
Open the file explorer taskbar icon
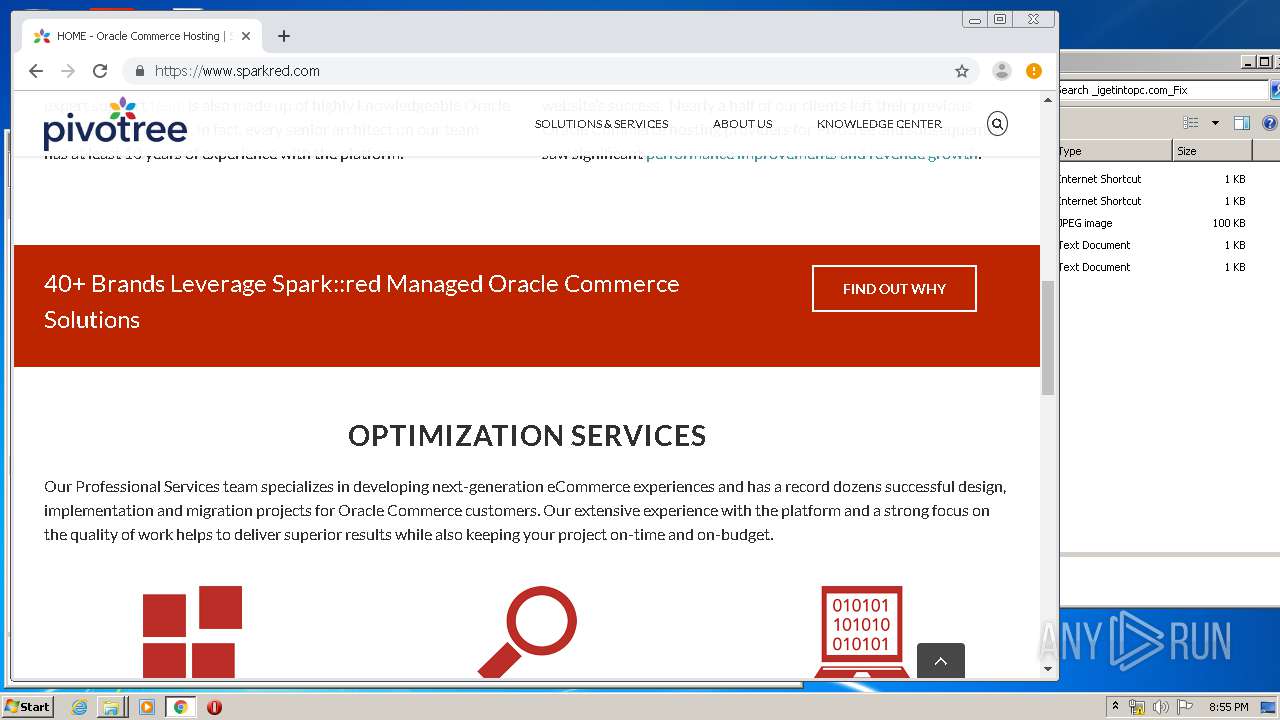111,707
